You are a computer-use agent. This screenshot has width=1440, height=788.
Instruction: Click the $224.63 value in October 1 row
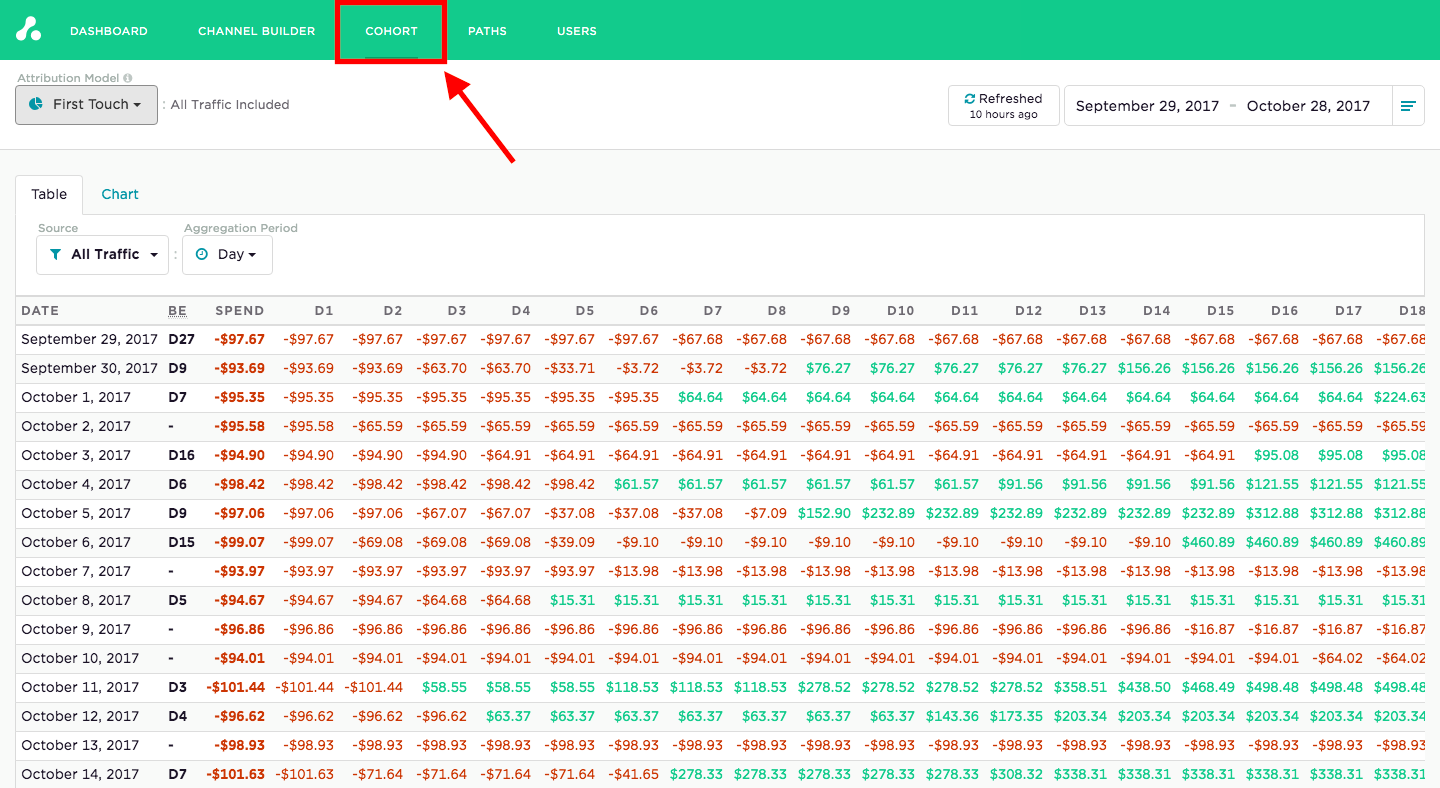pos(1400,397)
